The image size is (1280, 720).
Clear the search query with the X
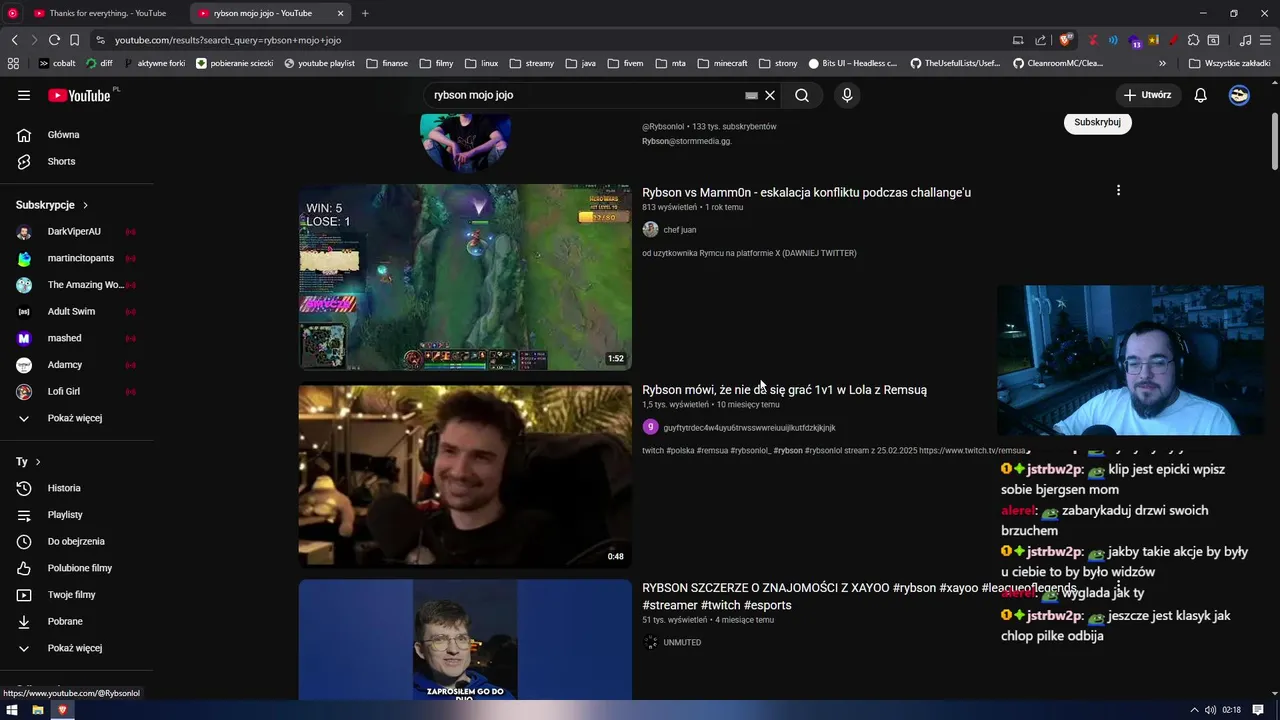pos(770,95)
